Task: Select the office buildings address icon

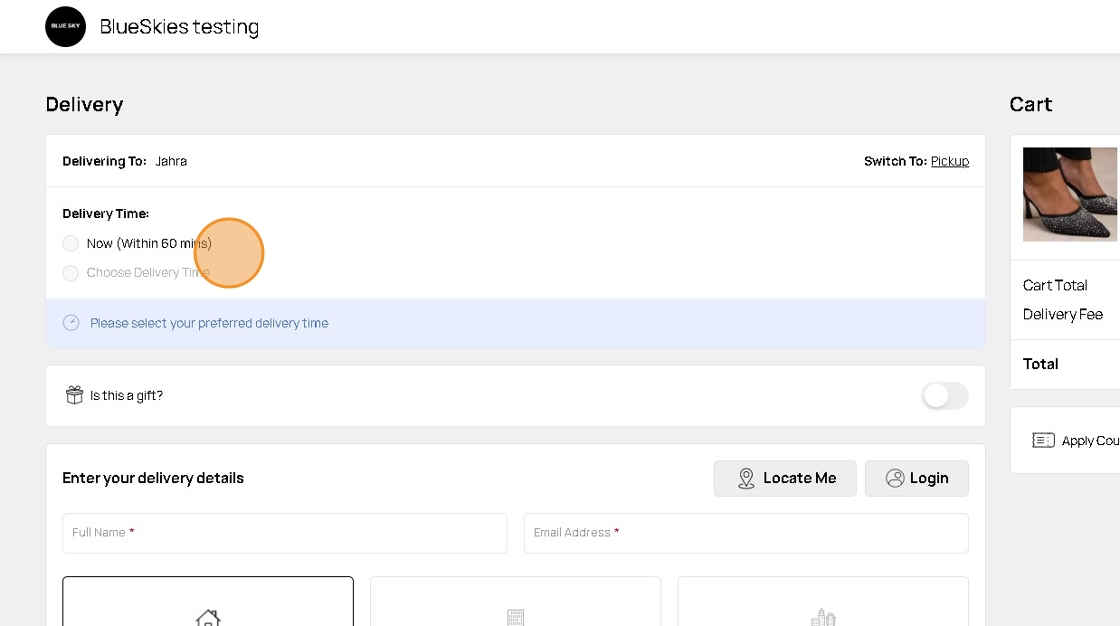Action: (x=823, y=617)
